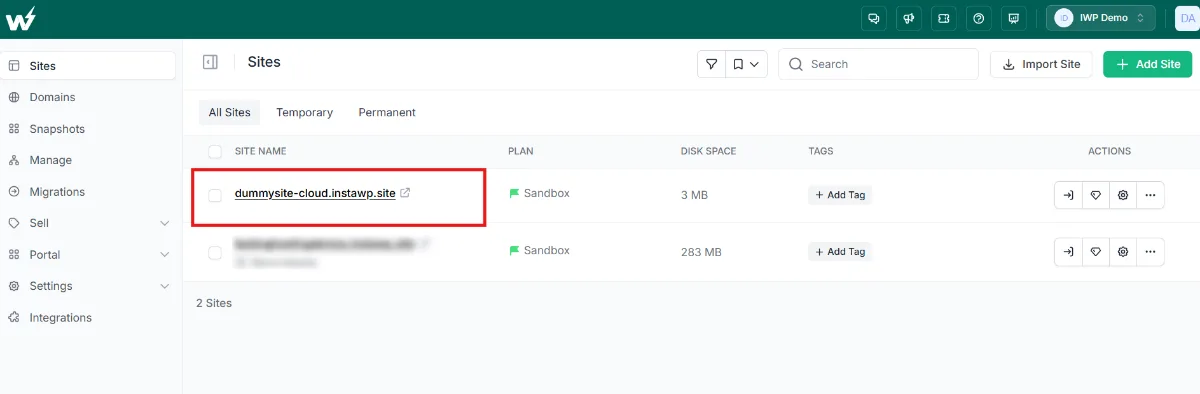1200x394 pixels.
Task: Expand the Portal menu in sidebar
Action: (x=88, y=255)
